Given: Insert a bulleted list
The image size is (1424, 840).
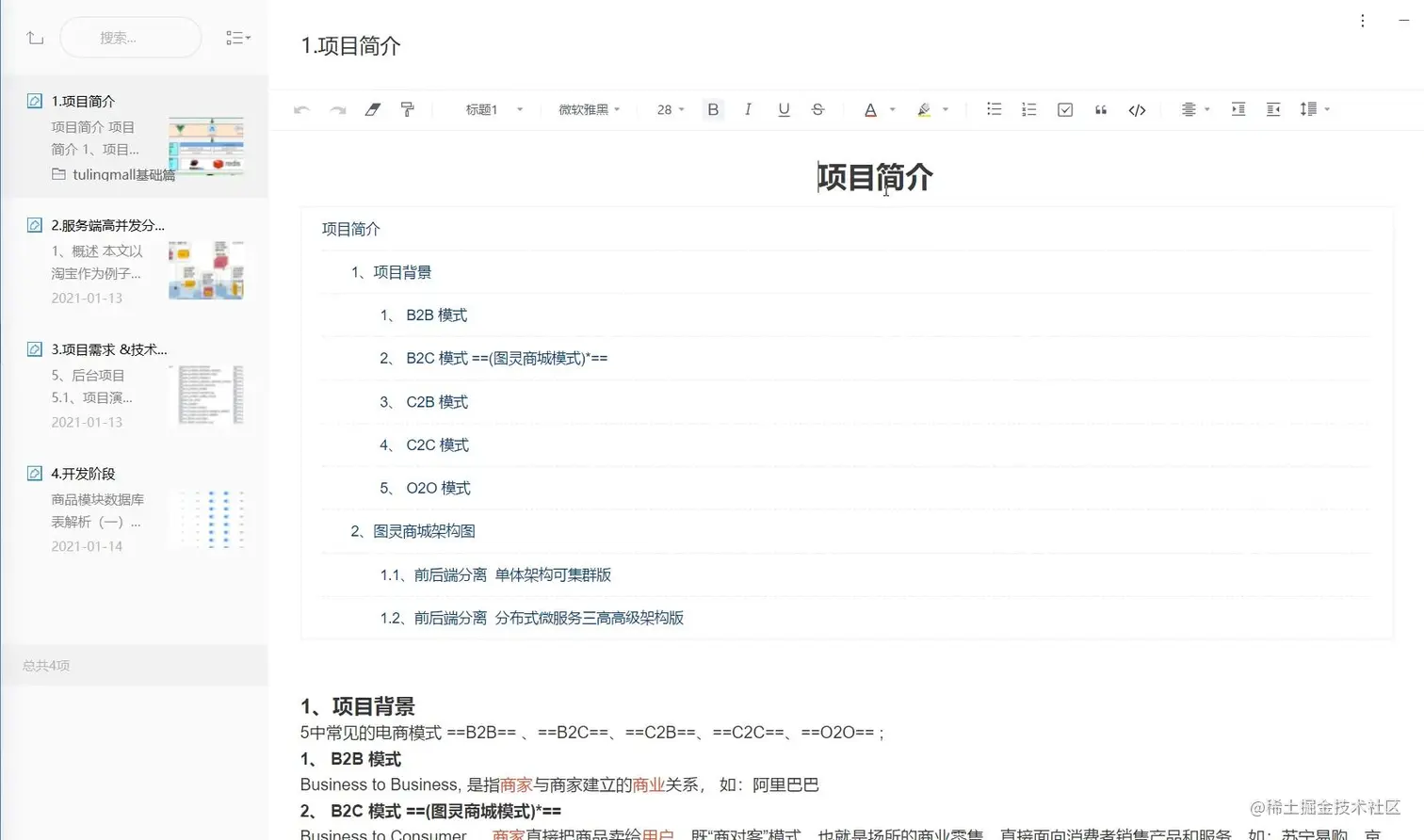Looking at the screenshot, I should (x=994, y=109).
